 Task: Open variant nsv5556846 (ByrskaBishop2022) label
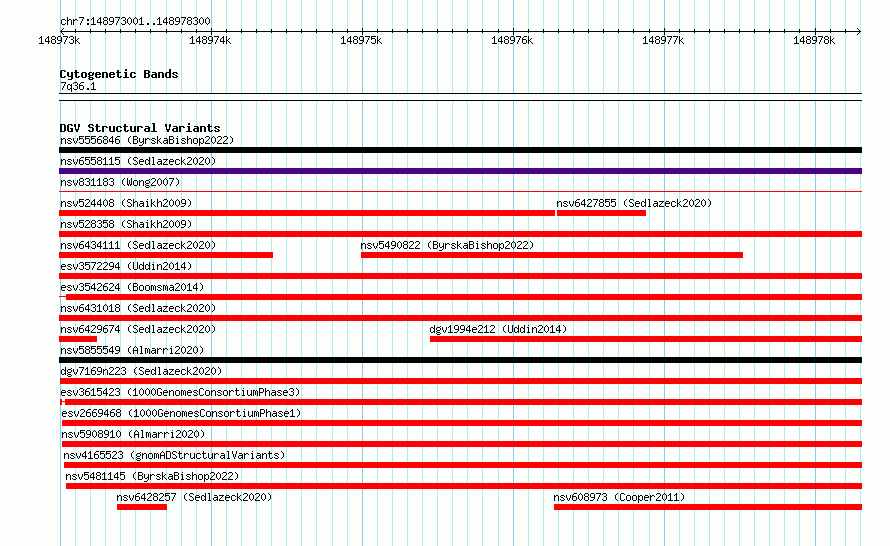(147, 140)
